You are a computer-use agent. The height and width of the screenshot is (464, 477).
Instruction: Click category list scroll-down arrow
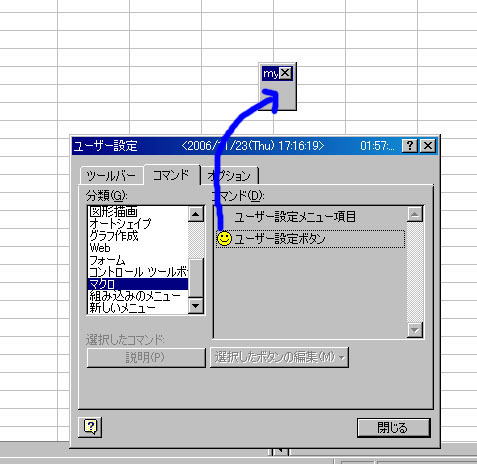(x=196, y=306)
